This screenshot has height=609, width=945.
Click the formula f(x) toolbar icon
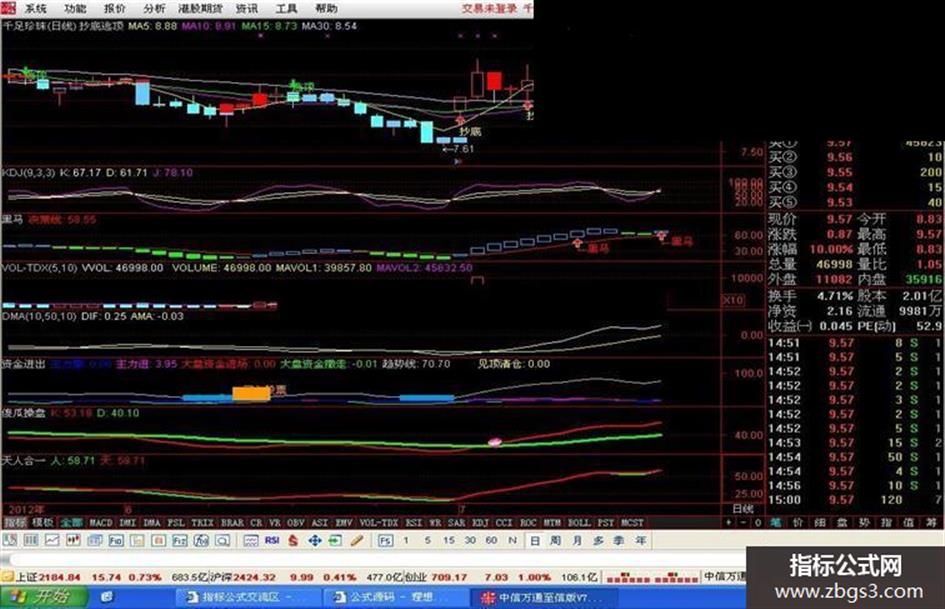pyautogui.click(x=201, y=541)
